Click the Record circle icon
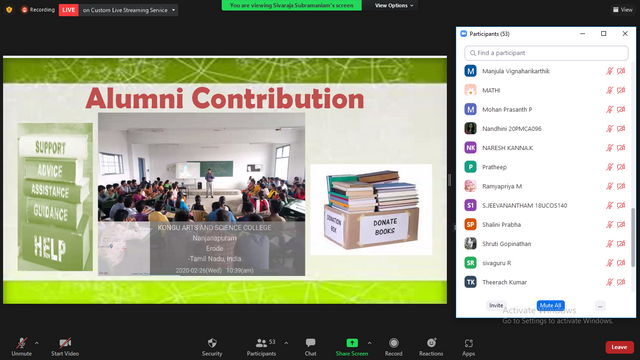 coord(393,343)
